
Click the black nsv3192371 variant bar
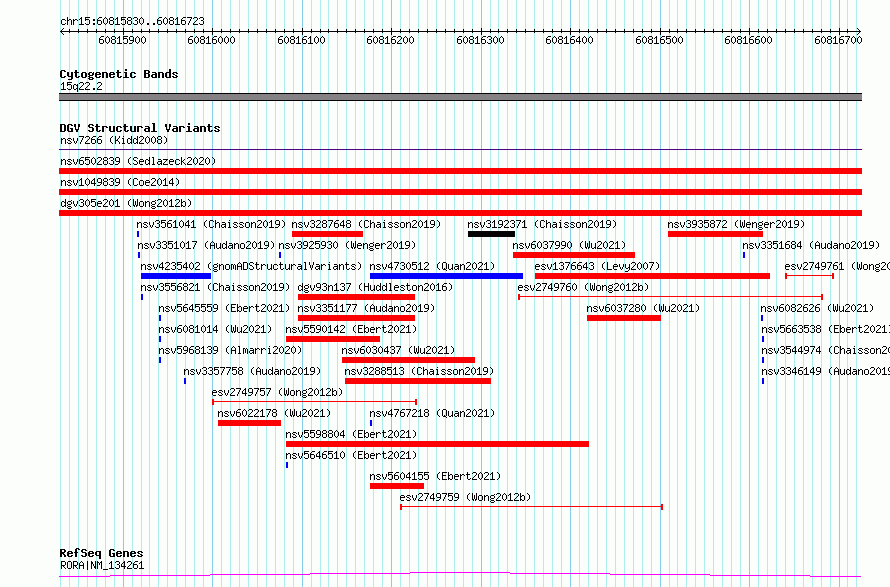tap(492, 234)
